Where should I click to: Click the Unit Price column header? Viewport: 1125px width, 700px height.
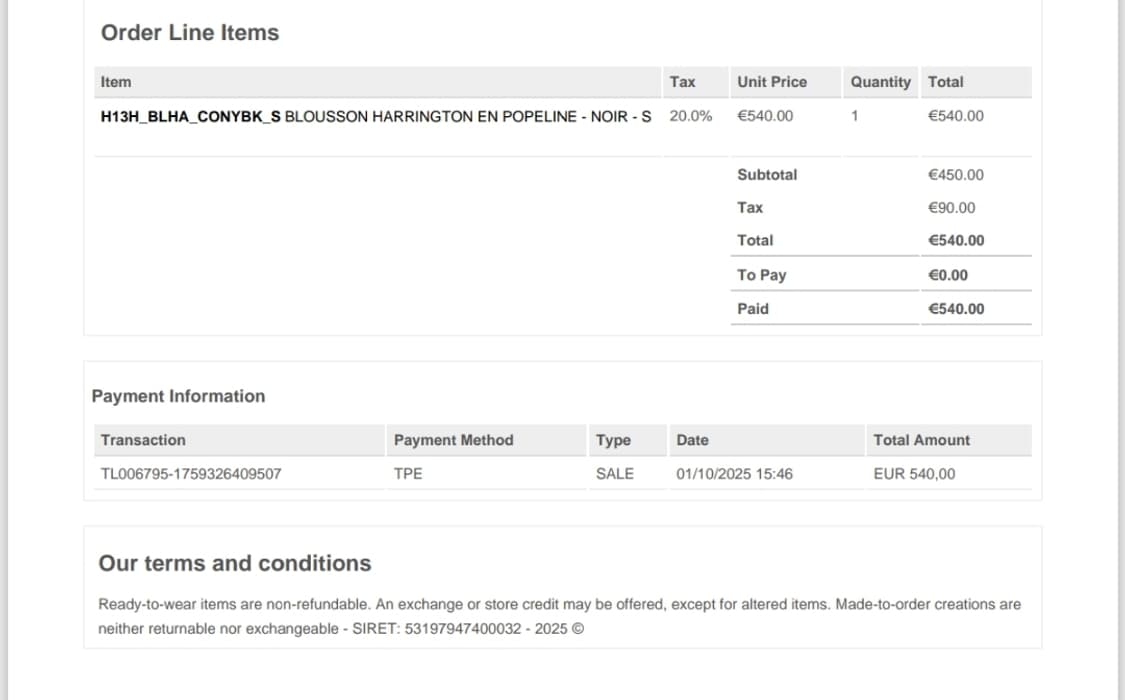(771, 82)
